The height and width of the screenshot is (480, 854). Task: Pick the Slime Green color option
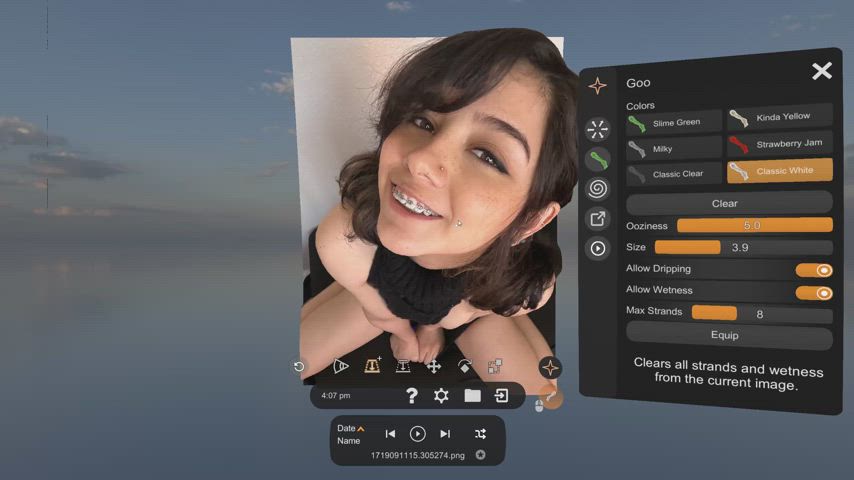click(x=674, y=123)
